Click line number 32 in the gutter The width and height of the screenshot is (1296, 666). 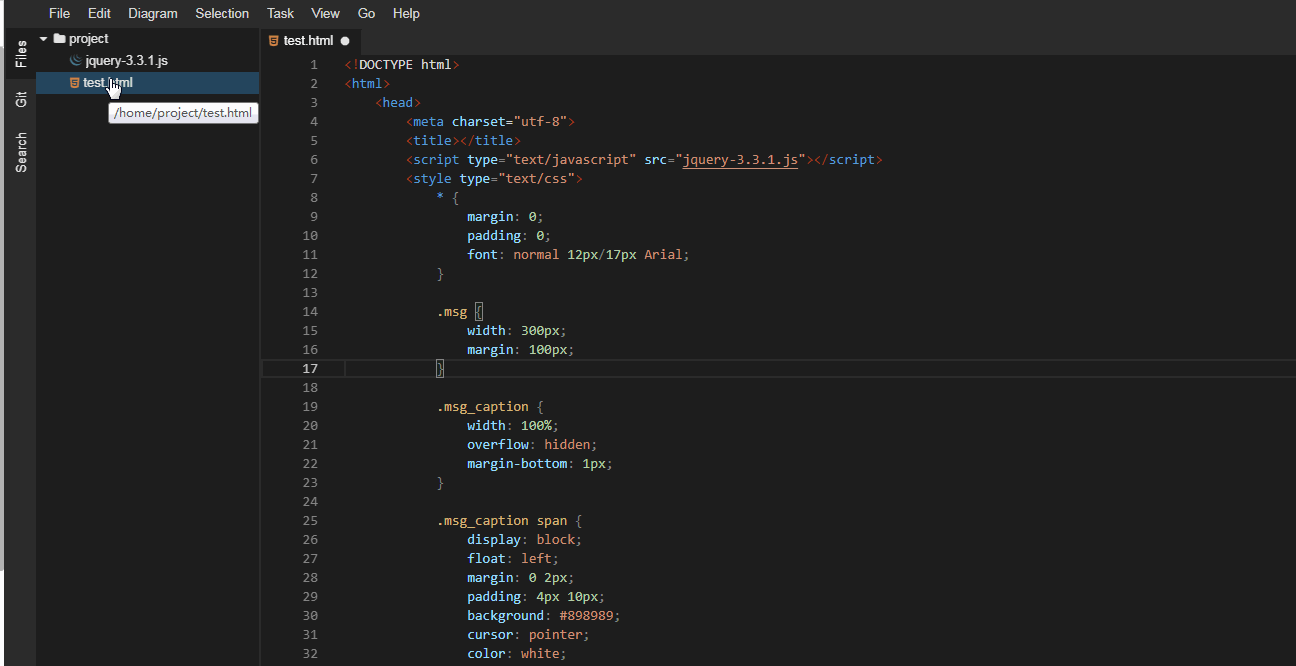pyautogui.click(x=310, y=654)
